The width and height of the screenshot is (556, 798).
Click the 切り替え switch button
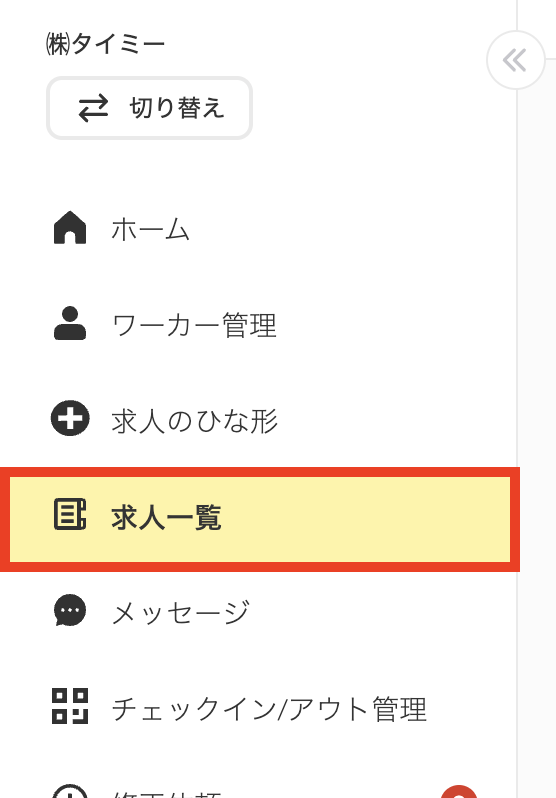(x=149, y=108)
